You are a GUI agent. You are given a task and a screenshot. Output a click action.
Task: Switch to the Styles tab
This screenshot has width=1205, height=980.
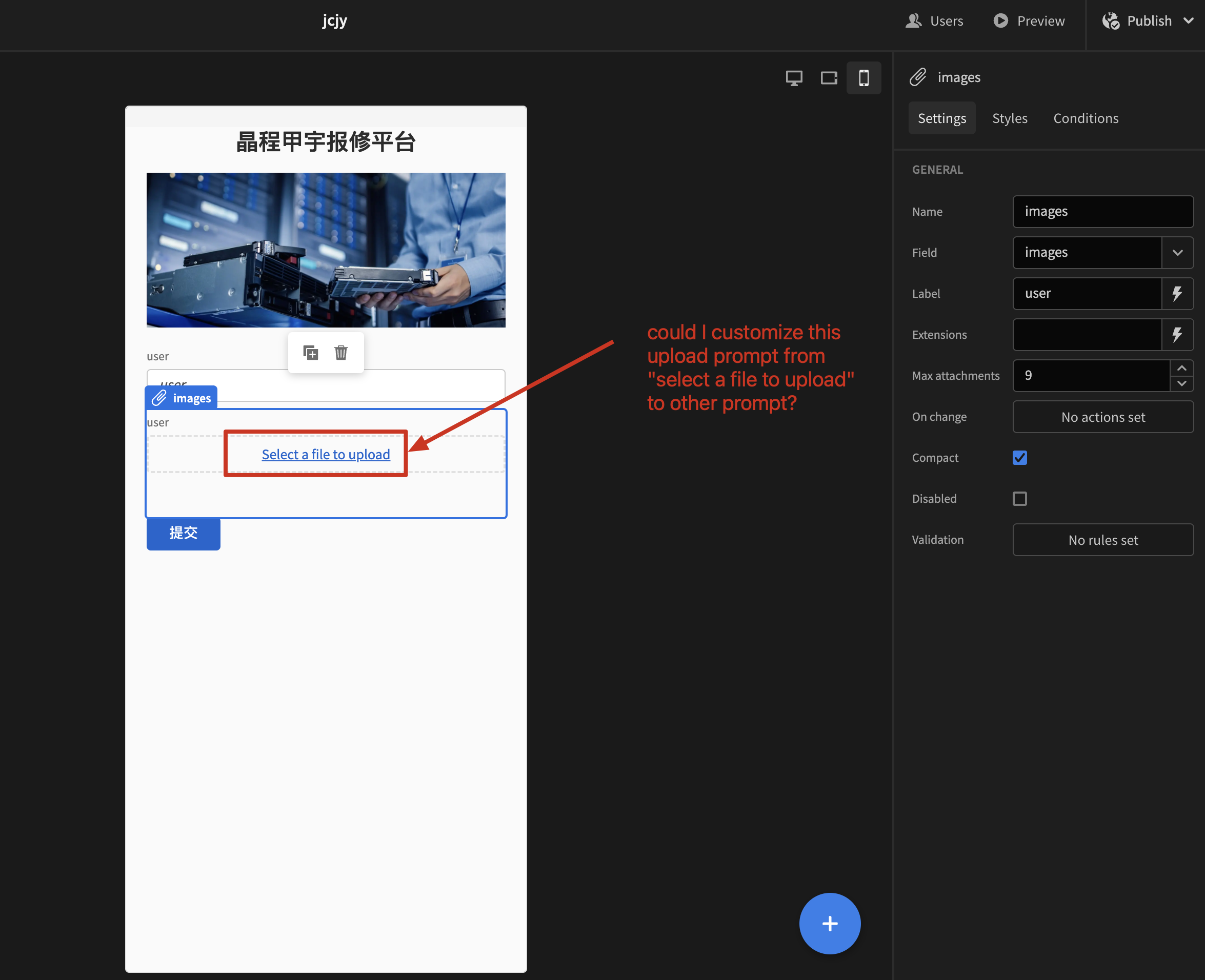pyautogui.click(x=1010, y=117)
